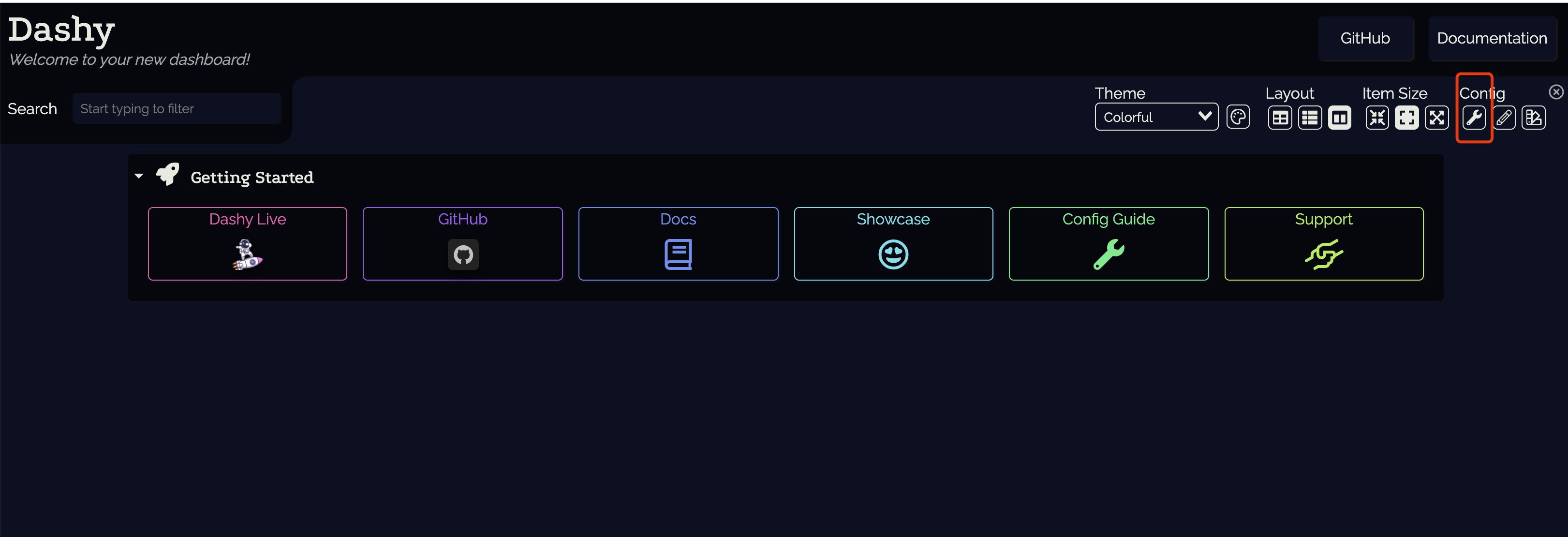Viewport: 1568px width, 537px height.
Task: Switch to vertical list layout
Action: [1309, 118]
